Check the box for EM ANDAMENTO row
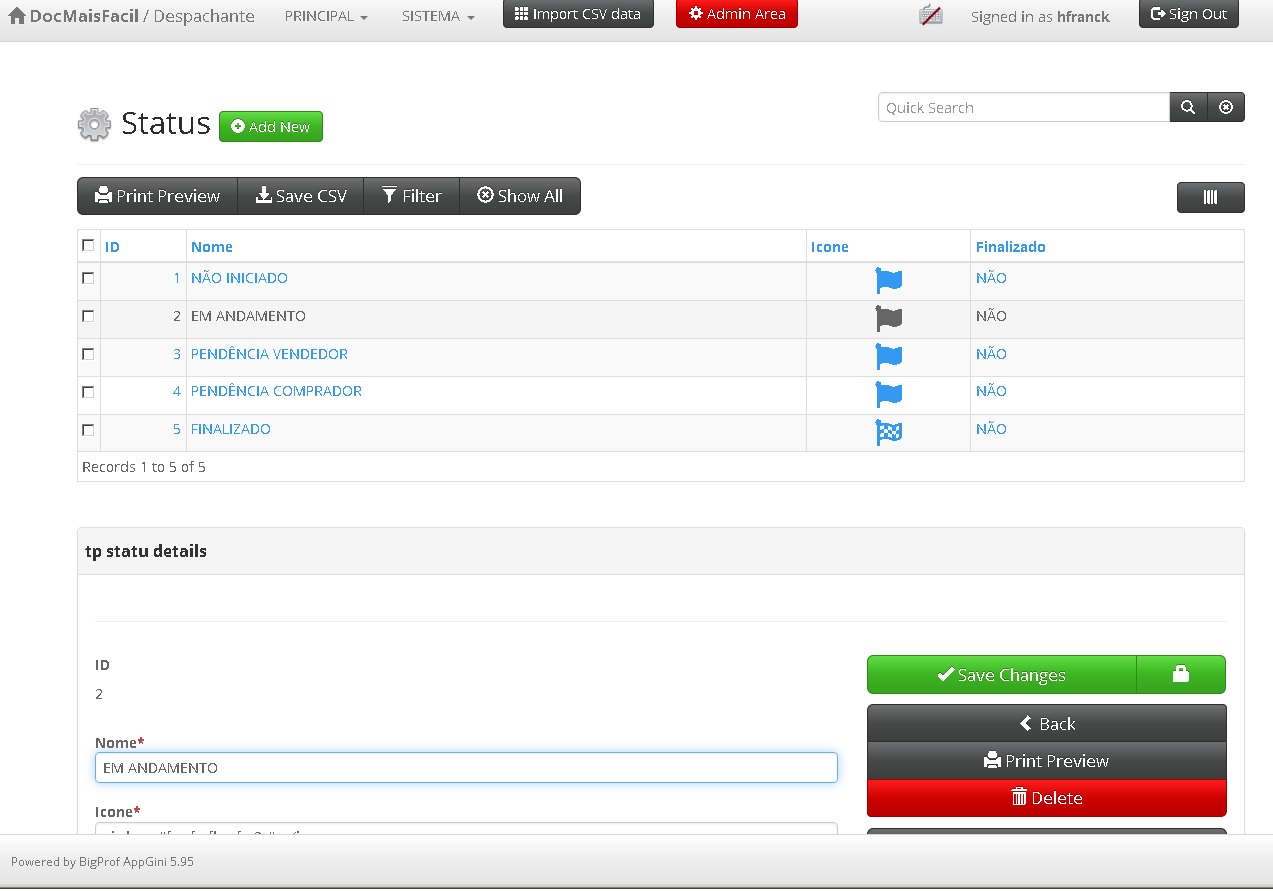Screen dimensions: 1273x891 [x=88, y=316]
